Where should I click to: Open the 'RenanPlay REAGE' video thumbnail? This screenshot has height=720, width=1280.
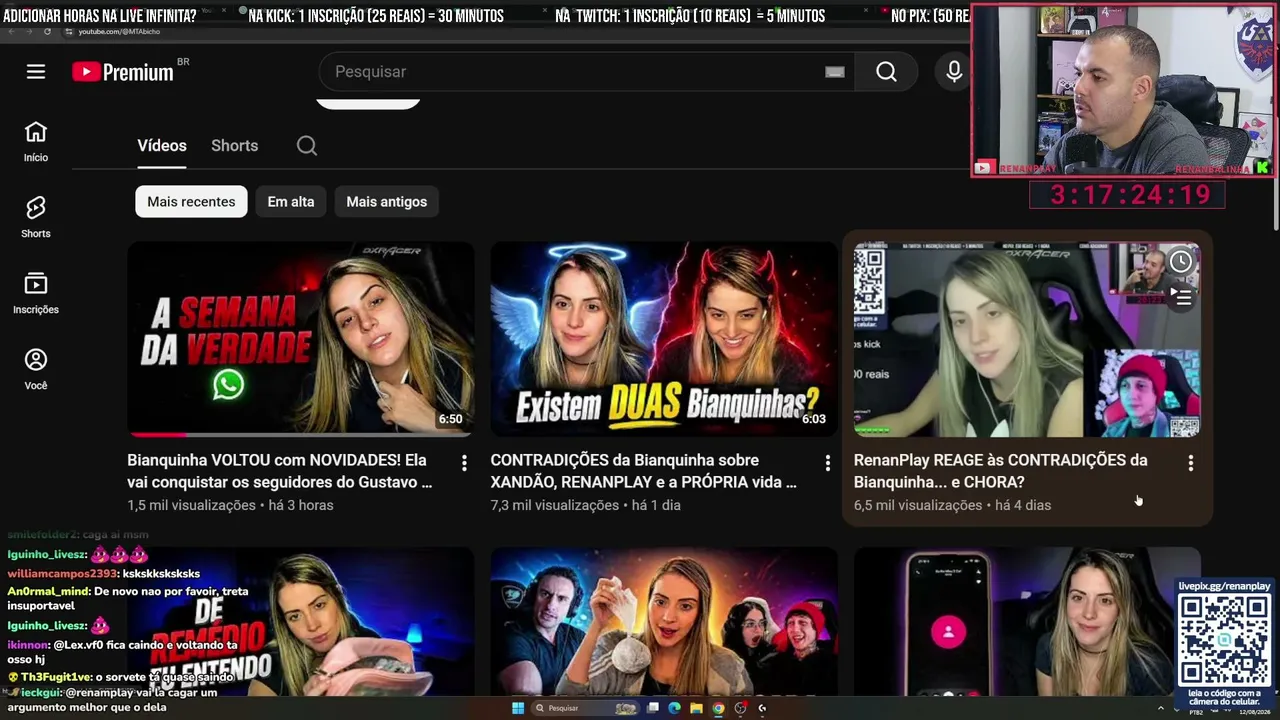point(1027,339)
